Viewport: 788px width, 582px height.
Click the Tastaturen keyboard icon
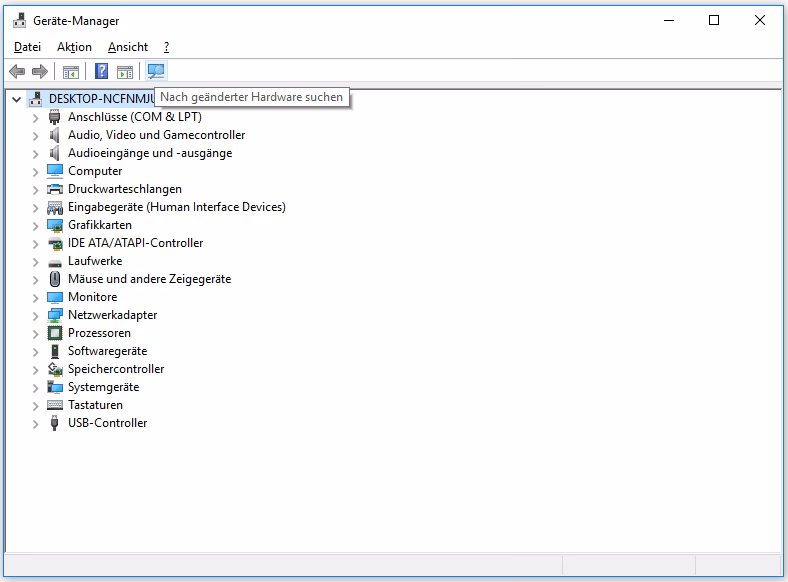(x=55, y=405)
